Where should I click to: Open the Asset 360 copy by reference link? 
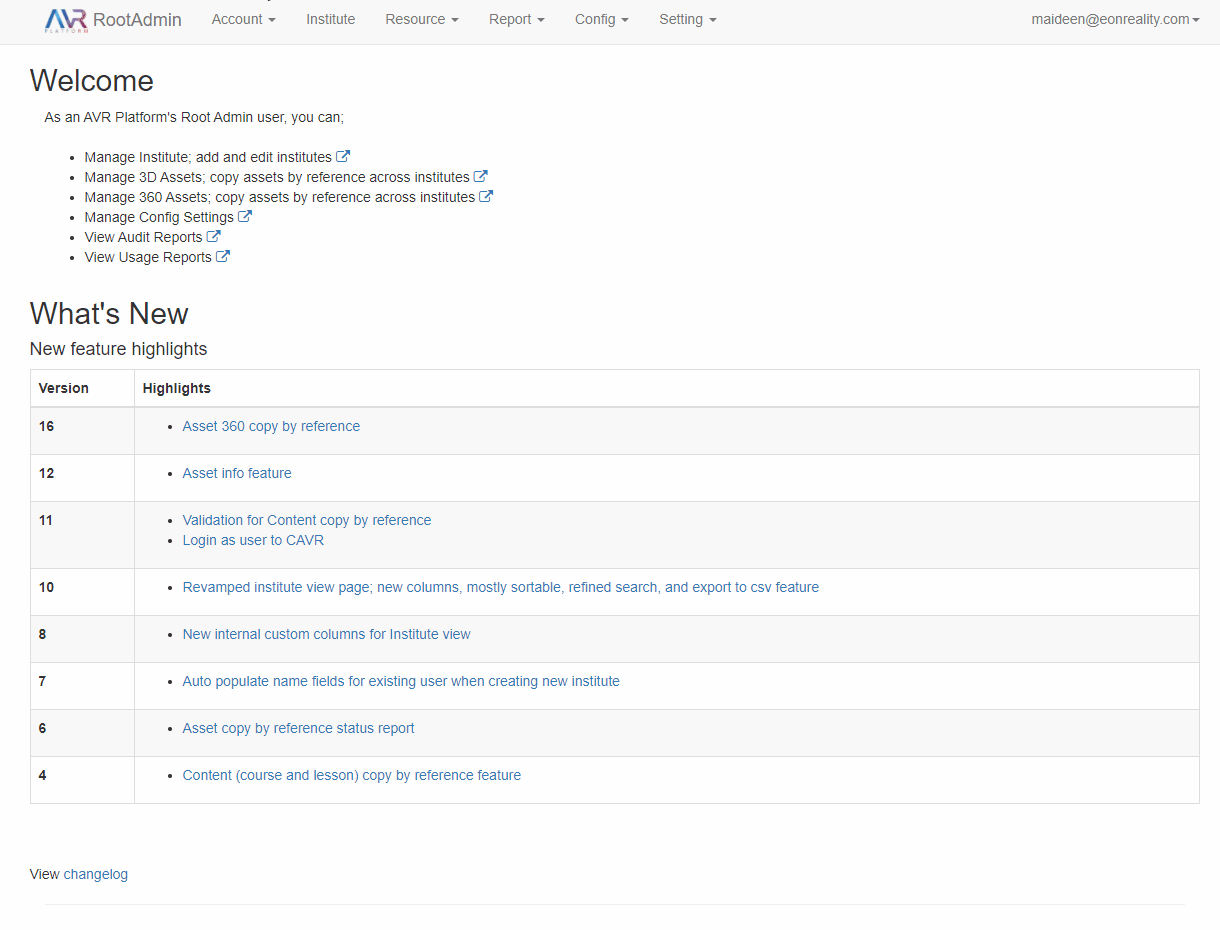pyautogui.click(x=271, y=426)
